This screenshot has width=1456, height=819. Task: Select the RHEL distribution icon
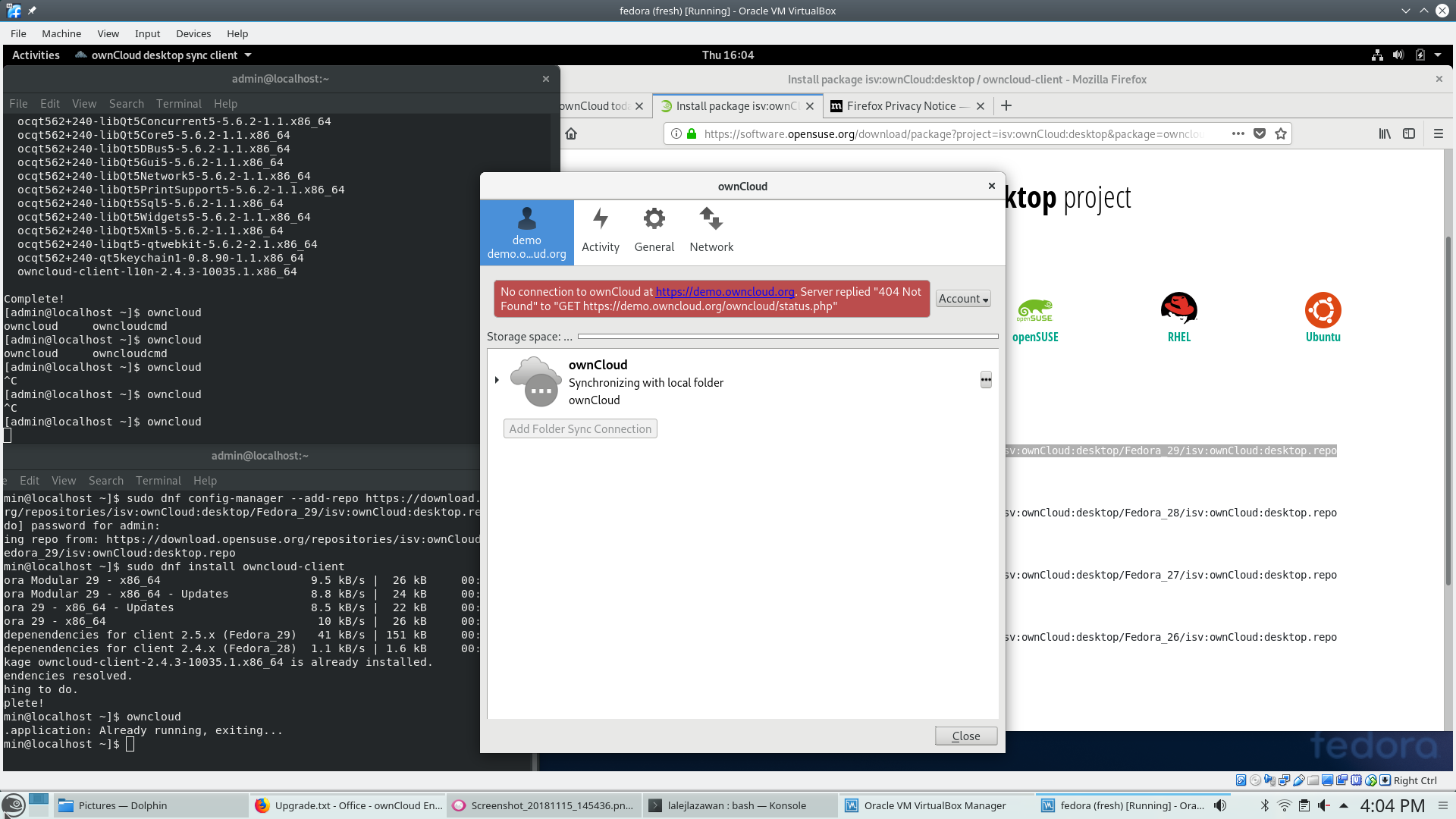pos(1179,309)
